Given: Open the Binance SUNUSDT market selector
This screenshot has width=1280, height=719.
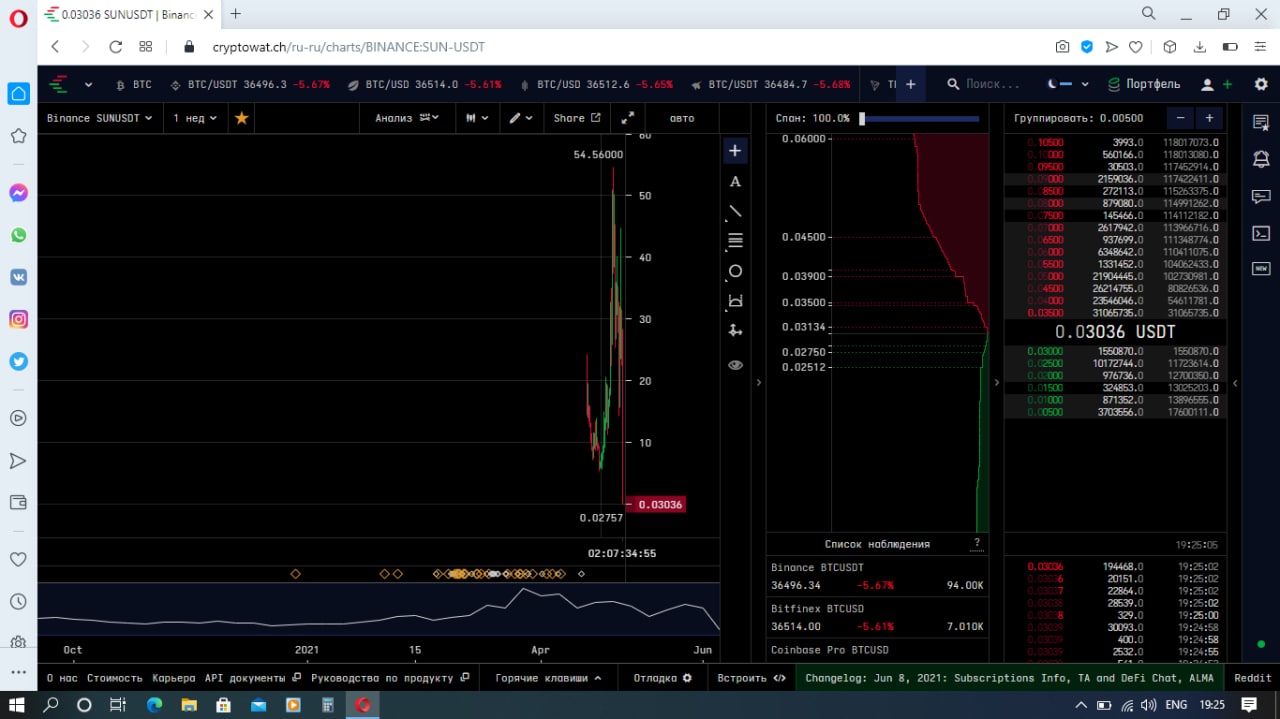Looking at the screenshot, I should point(100,118).
